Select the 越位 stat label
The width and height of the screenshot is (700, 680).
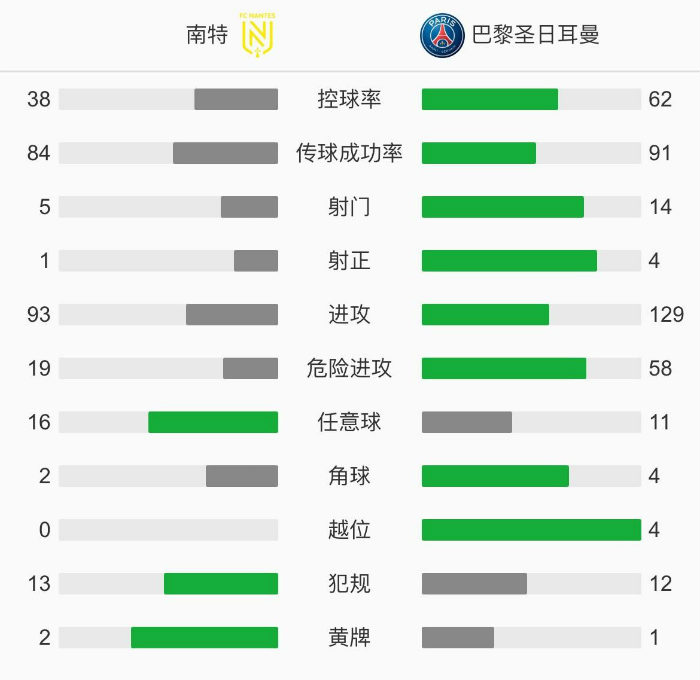click(x=349, y=529)
